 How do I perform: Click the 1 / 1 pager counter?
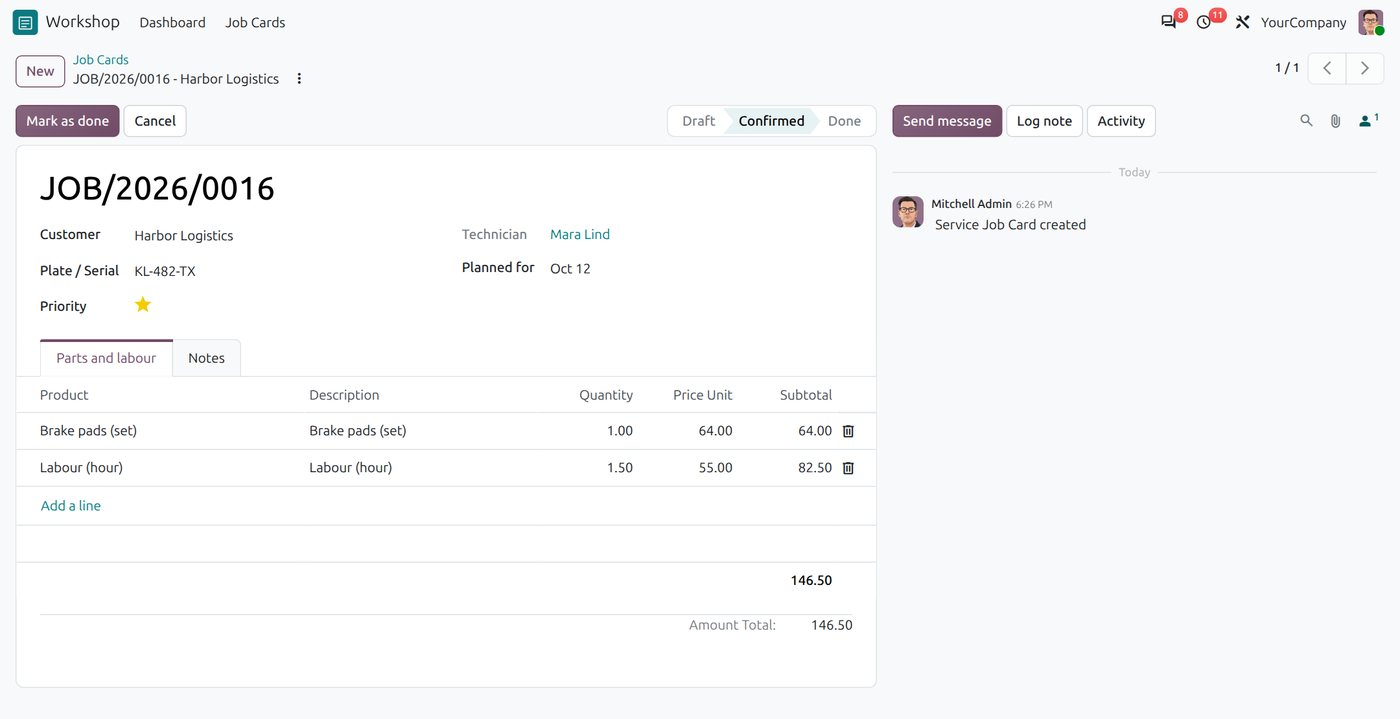coord(1286,68)
